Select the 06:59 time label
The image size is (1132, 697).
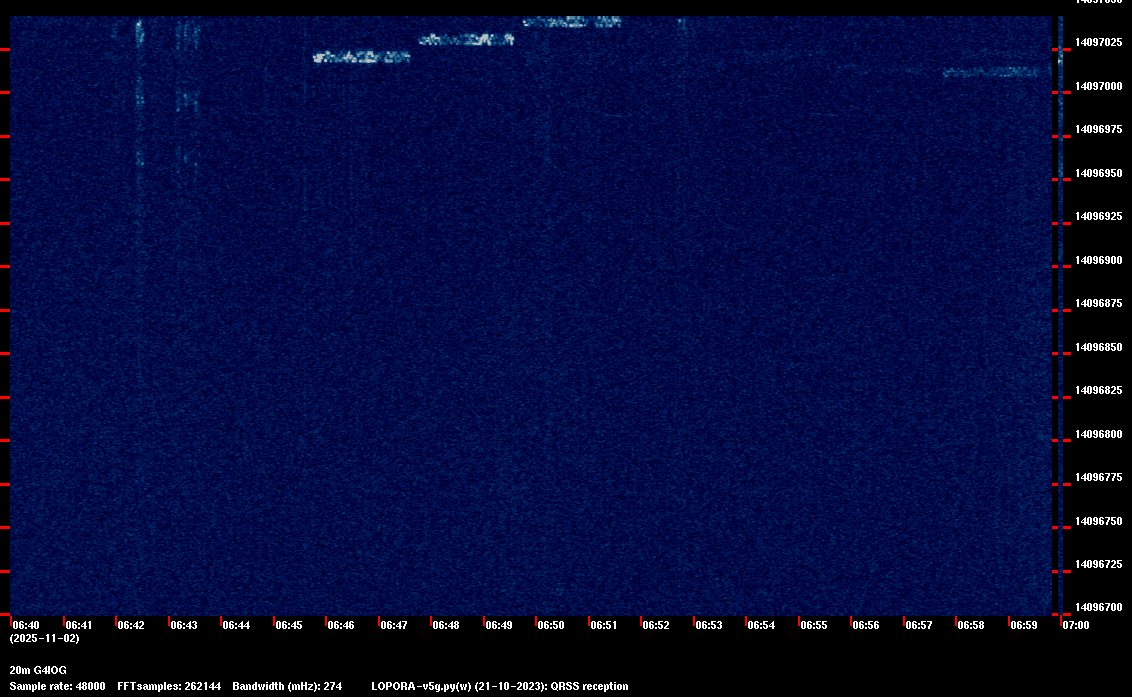pyautogui.click(x=1024, y=625)
